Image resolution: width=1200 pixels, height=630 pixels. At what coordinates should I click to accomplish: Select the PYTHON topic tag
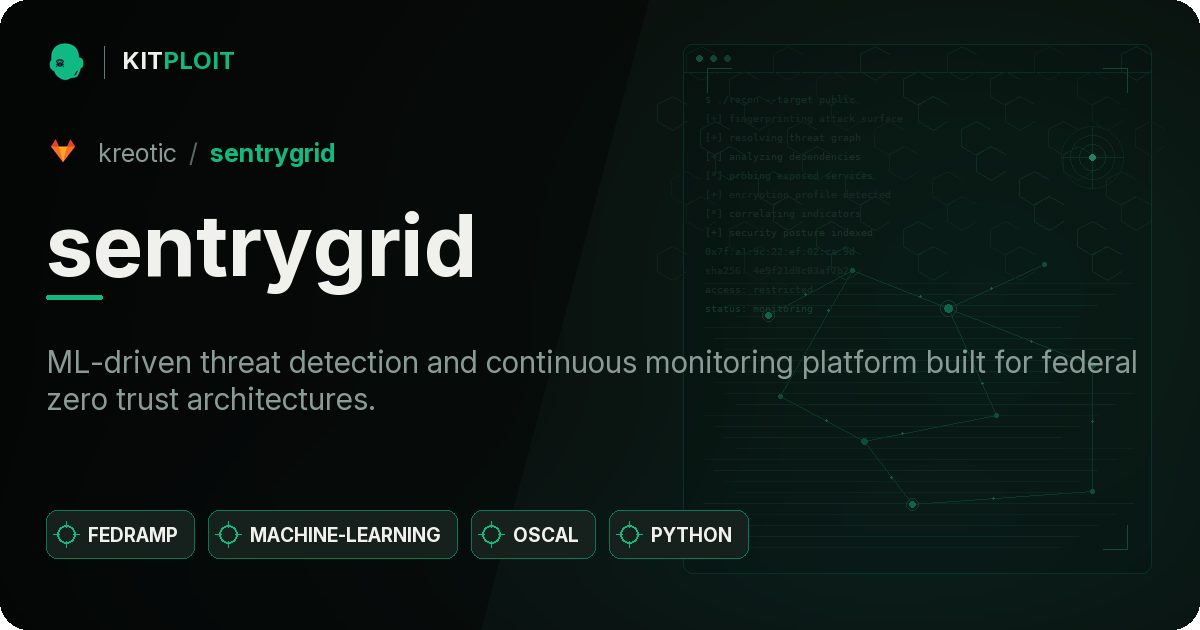coord(678,535)
